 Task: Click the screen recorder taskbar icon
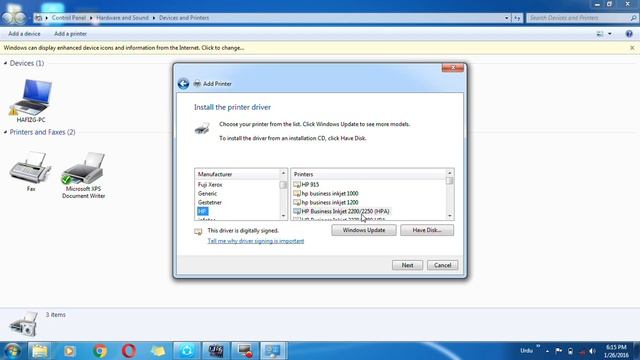245,351
